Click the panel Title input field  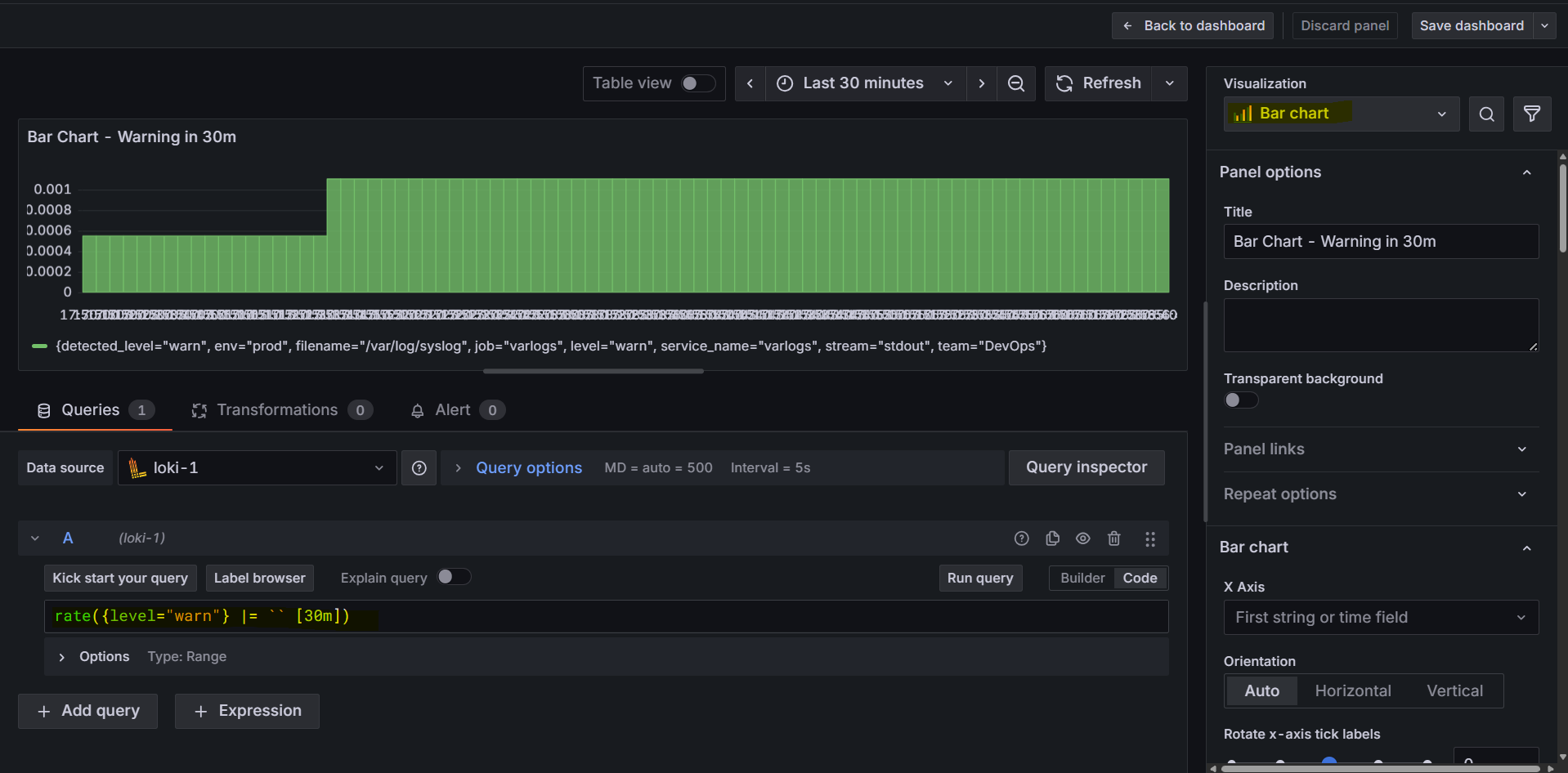coord(1381,242)
